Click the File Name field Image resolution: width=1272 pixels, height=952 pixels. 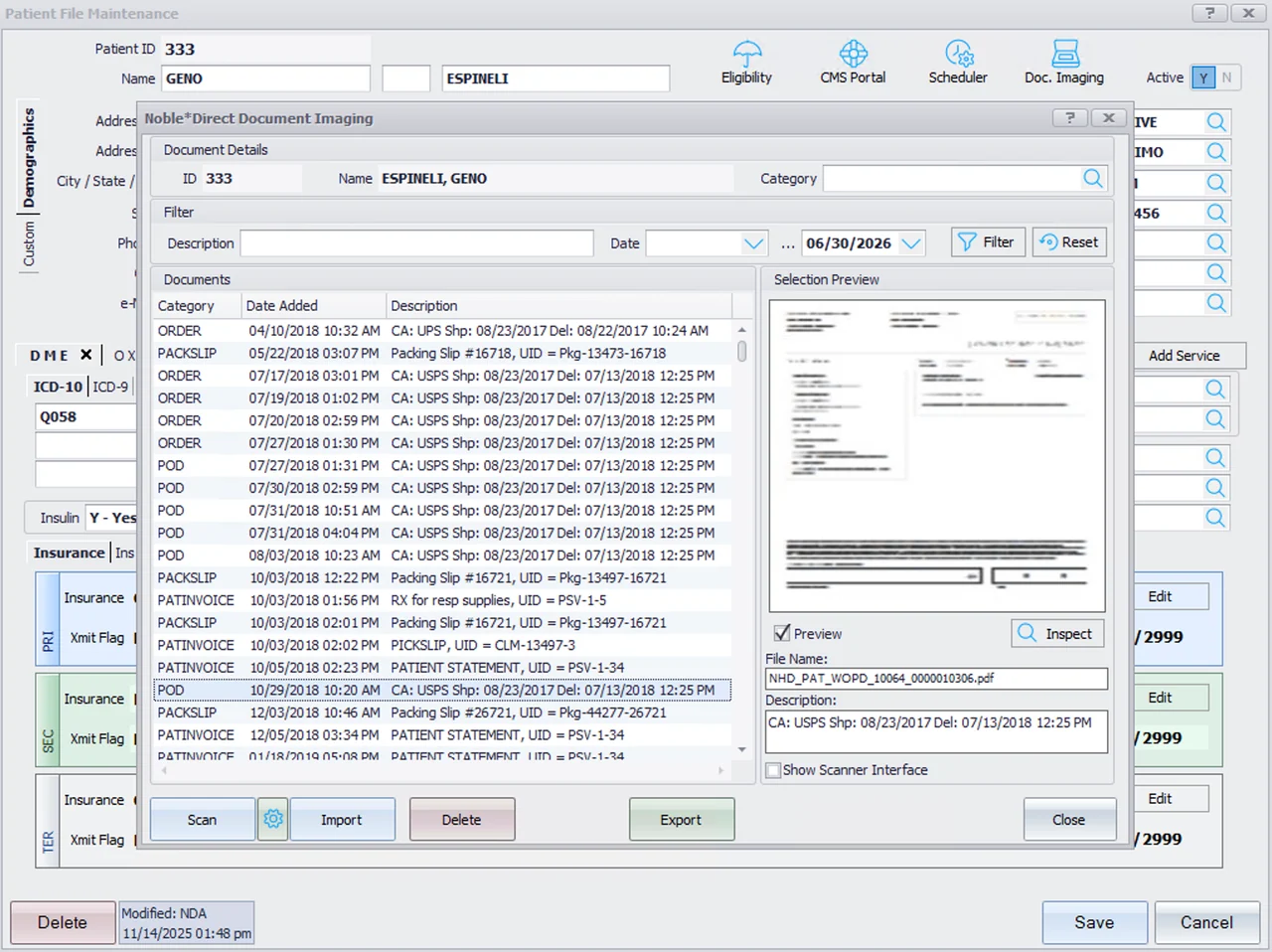(936, 678)
